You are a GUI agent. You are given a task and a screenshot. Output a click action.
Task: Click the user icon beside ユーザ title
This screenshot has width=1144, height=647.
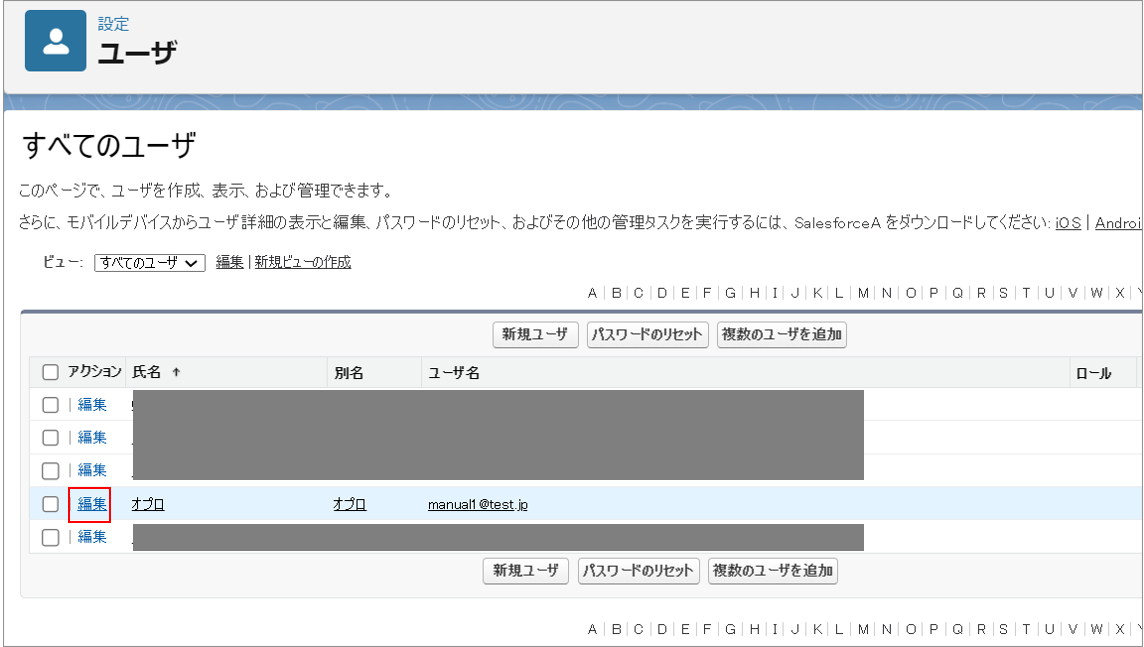pos(56,41)
